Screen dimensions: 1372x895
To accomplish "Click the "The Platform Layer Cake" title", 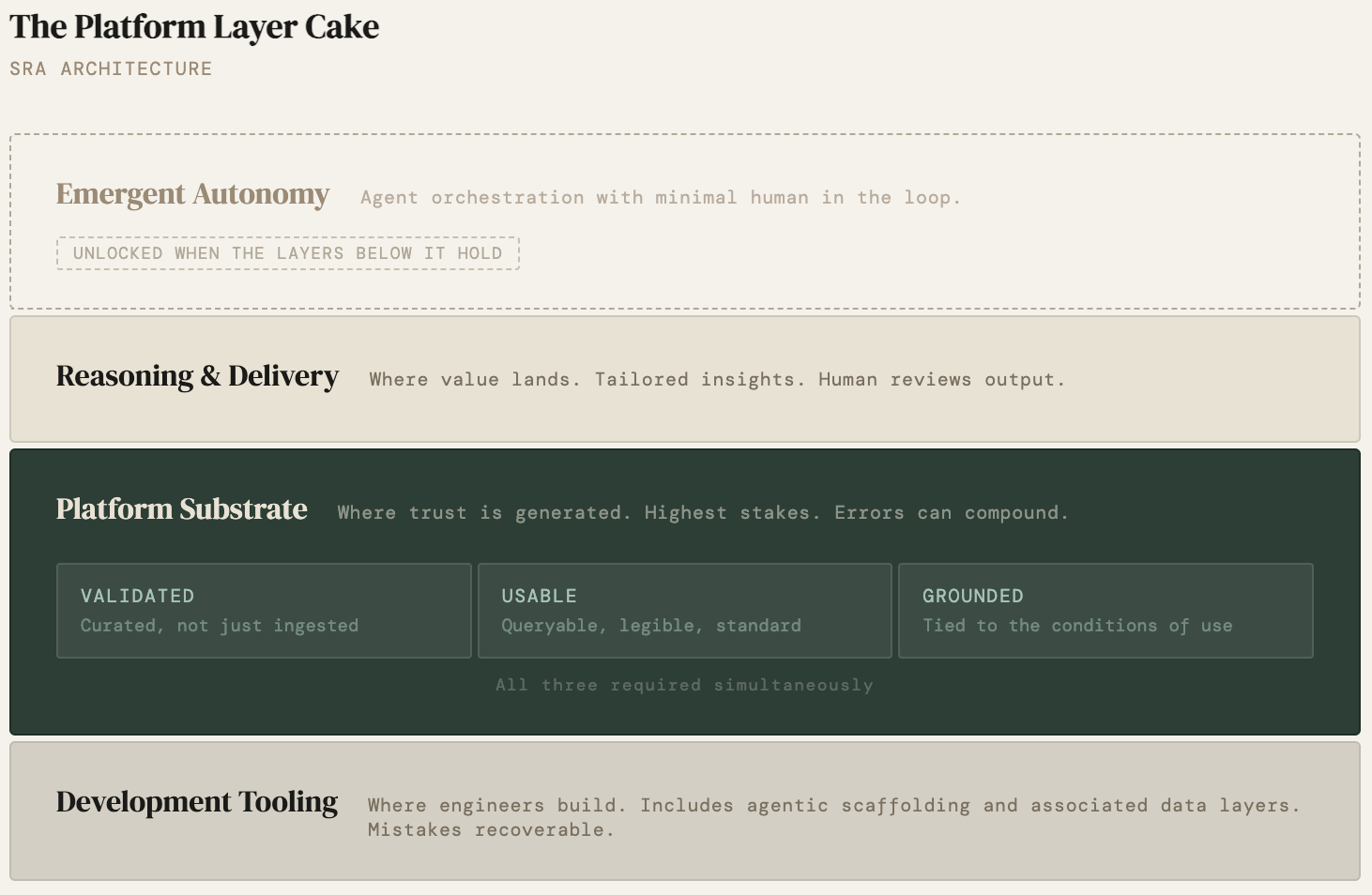I will 194,27.
